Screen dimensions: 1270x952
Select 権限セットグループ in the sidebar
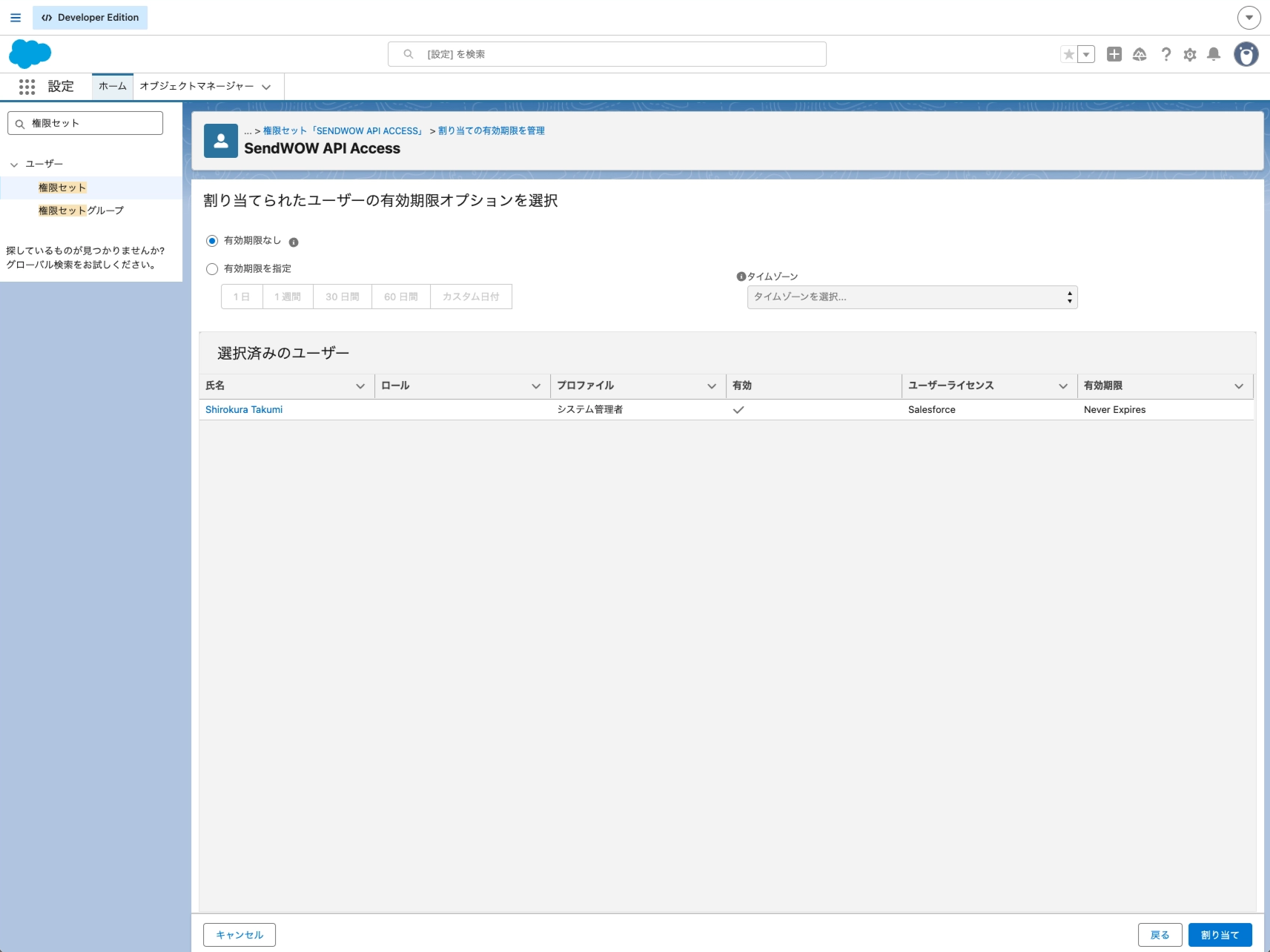81,211
